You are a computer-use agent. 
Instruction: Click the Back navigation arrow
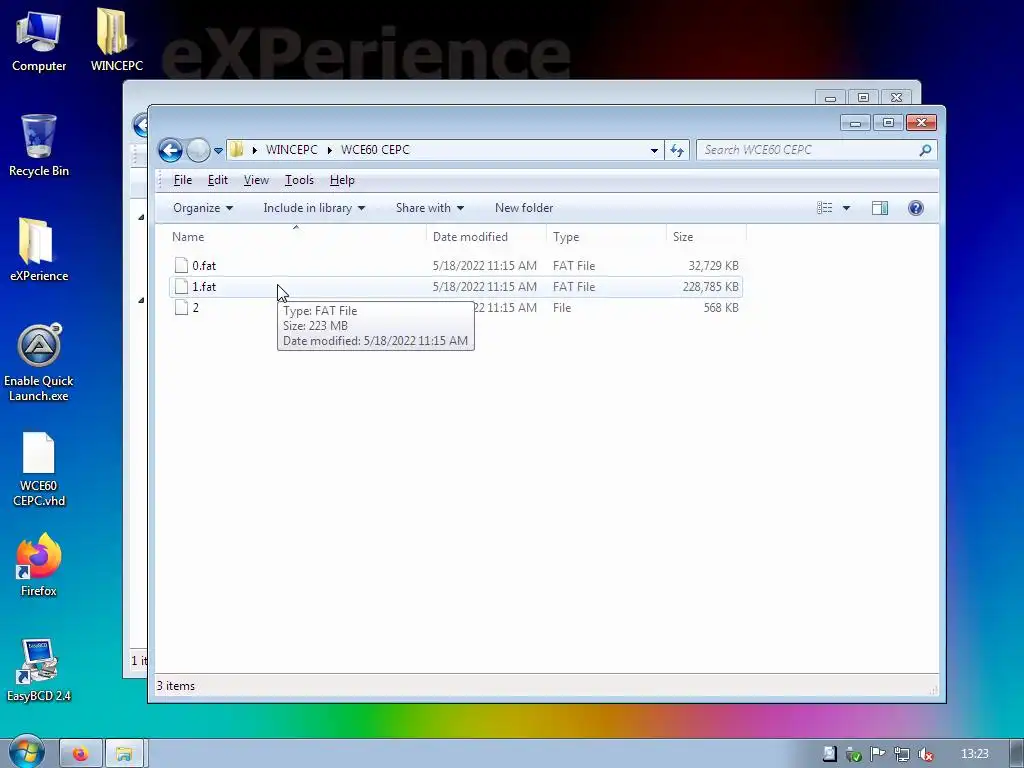point(170,150)
